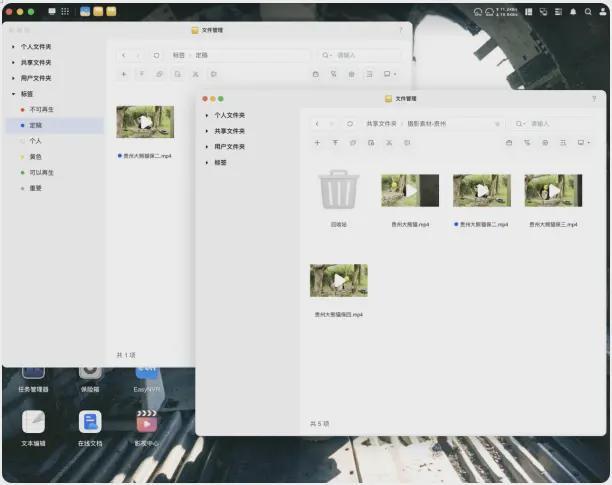The height and width of the screenshot is (485, 612).
Task: Toggle the favorite star in front window path bar
Action: (497, 124)
